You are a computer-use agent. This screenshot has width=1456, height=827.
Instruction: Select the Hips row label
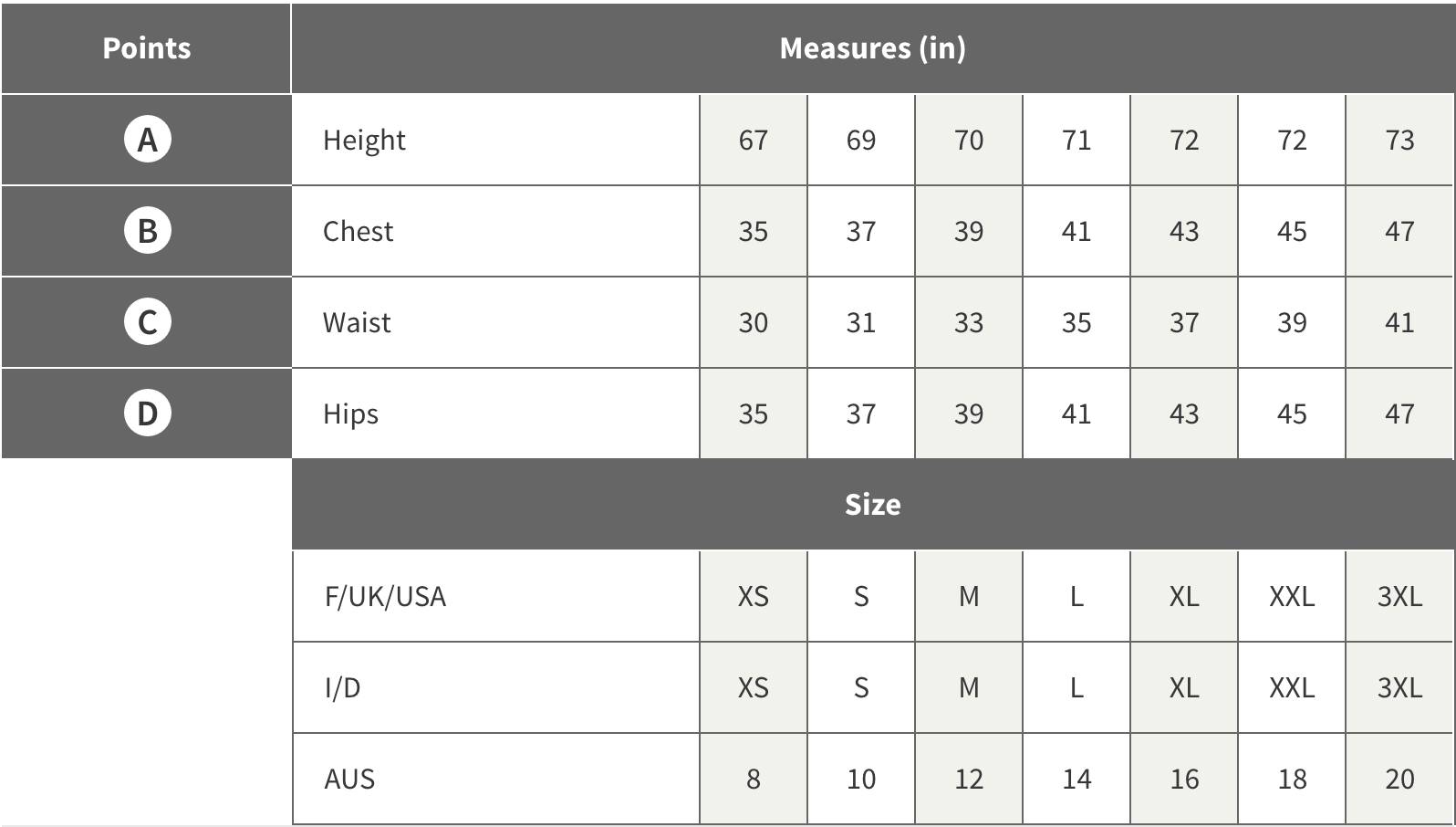click(x=350, y=414)
